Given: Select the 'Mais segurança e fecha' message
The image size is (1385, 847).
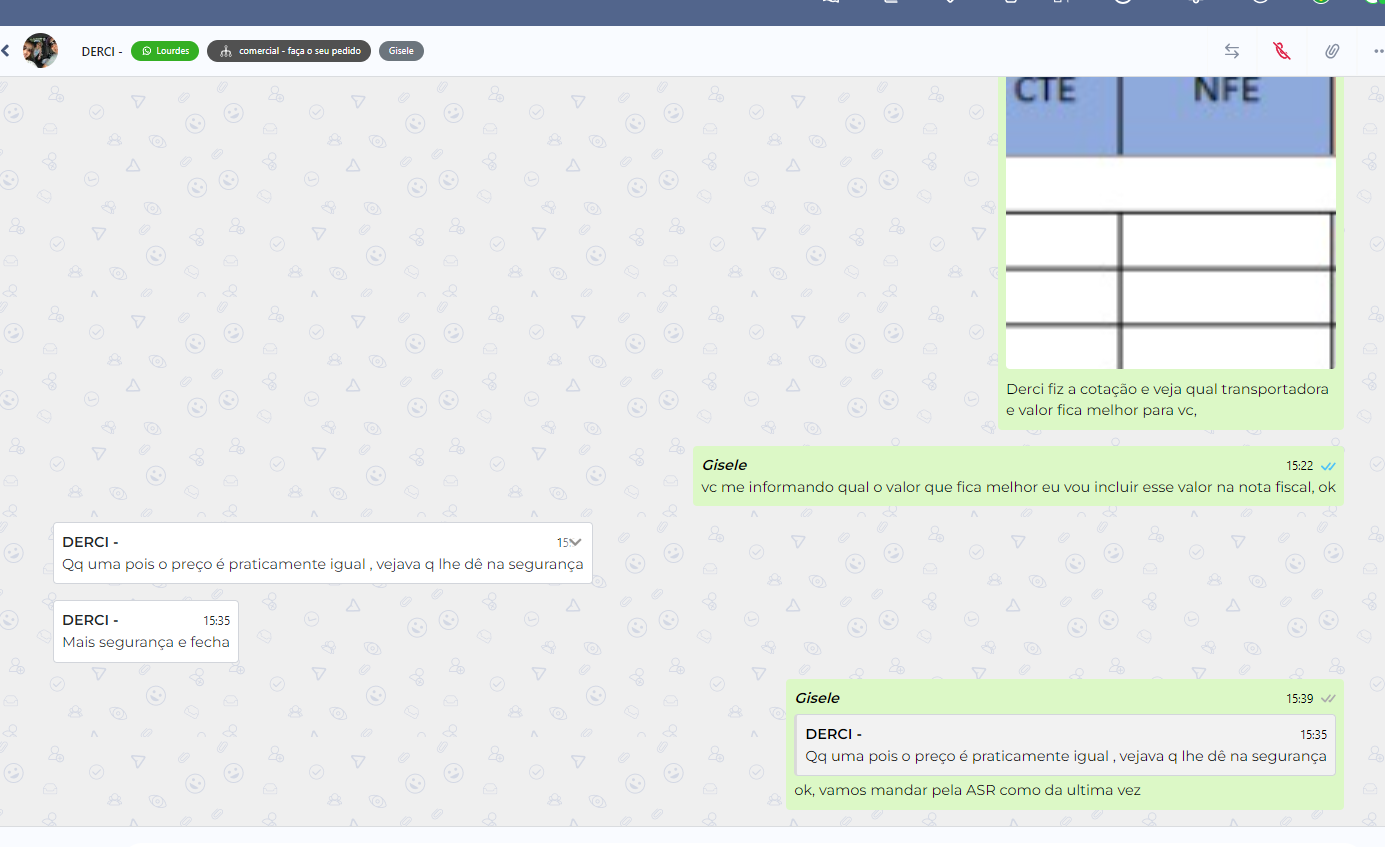Looking at the screenshot, I should 146,642.
